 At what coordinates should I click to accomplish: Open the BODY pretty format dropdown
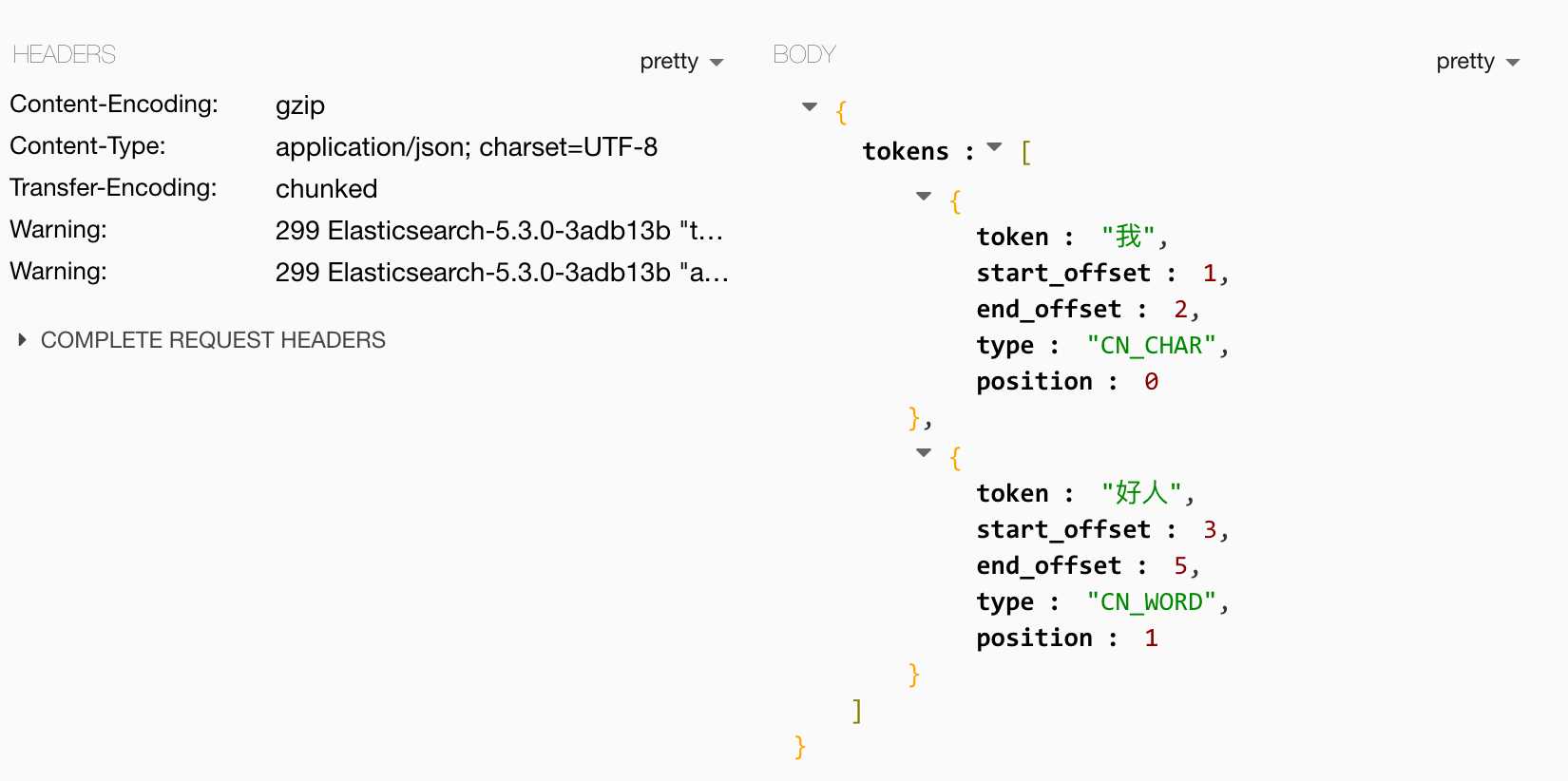[x=1478, y=62]
